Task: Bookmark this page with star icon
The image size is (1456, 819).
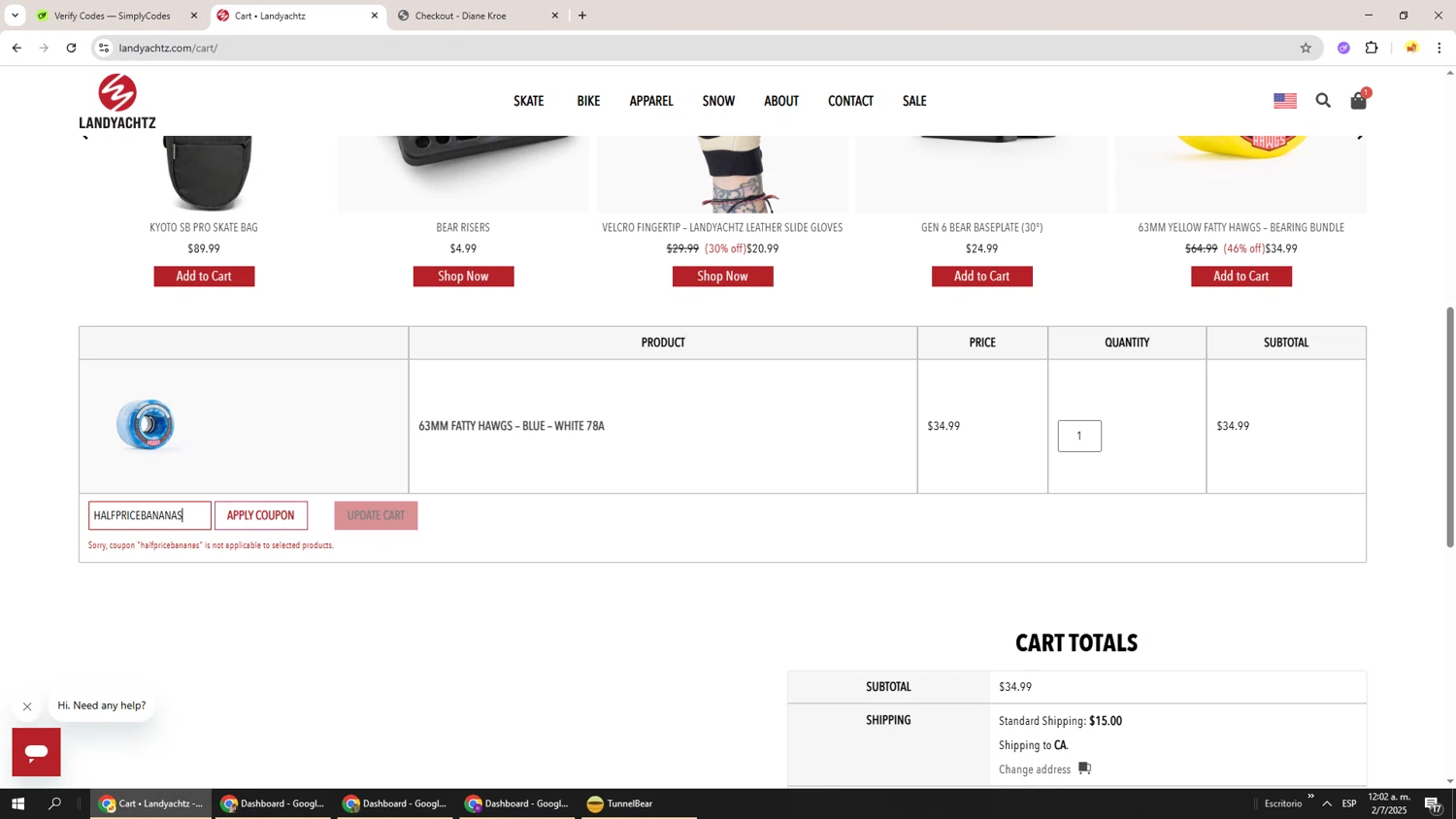Action: (x=1306, y=48)
